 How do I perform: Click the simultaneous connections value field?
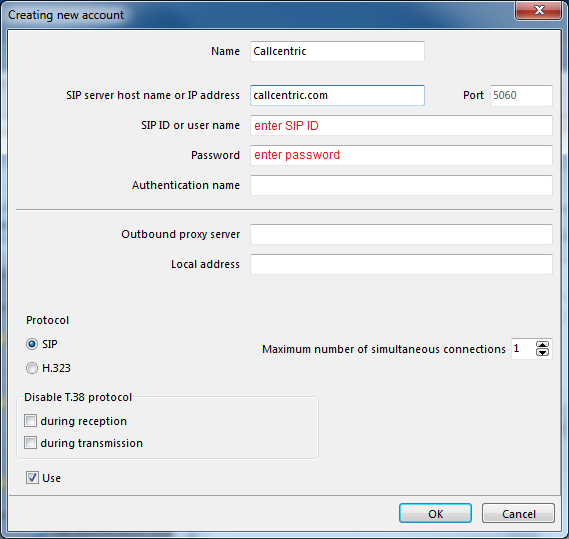tap(523, 349)
